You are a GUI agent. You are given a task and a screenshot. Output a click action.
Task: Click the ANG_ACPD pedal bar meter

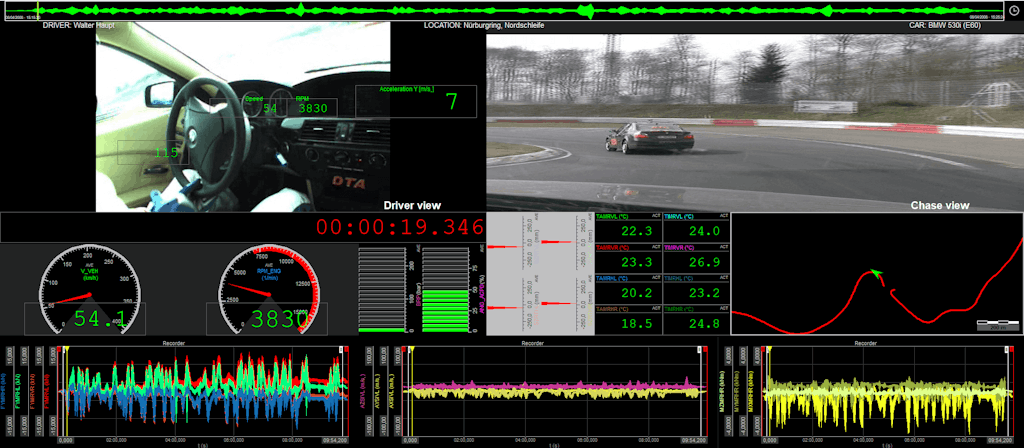(453, 289)
